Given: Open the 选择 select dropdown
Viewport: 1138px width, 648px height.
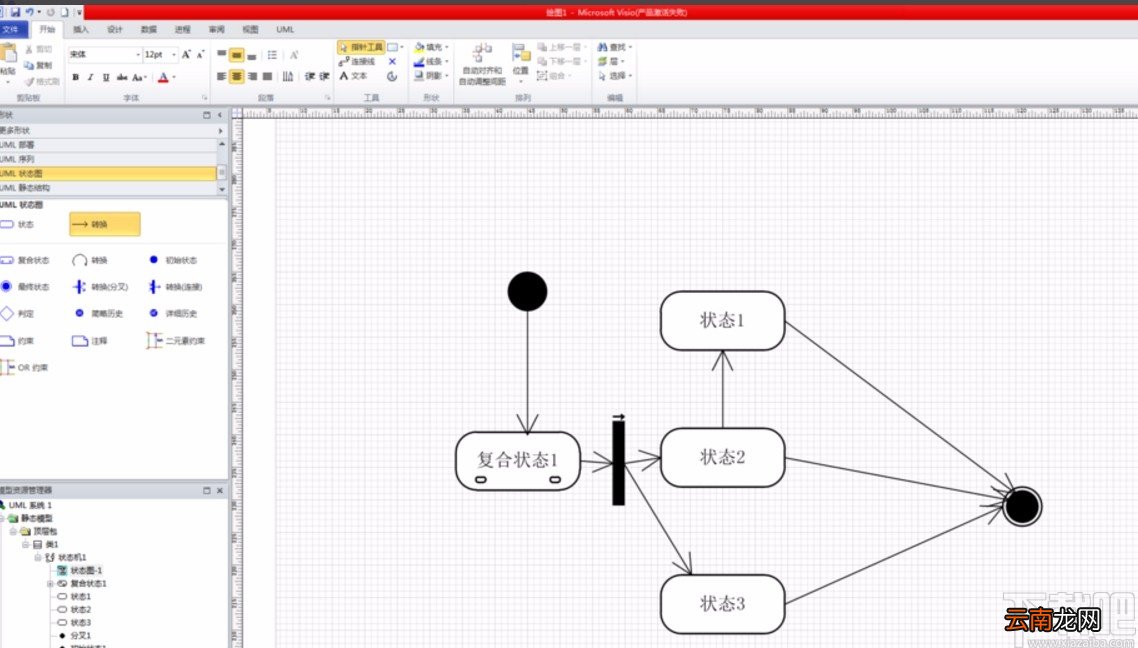Looking at the screenshot, I should 615,75.
